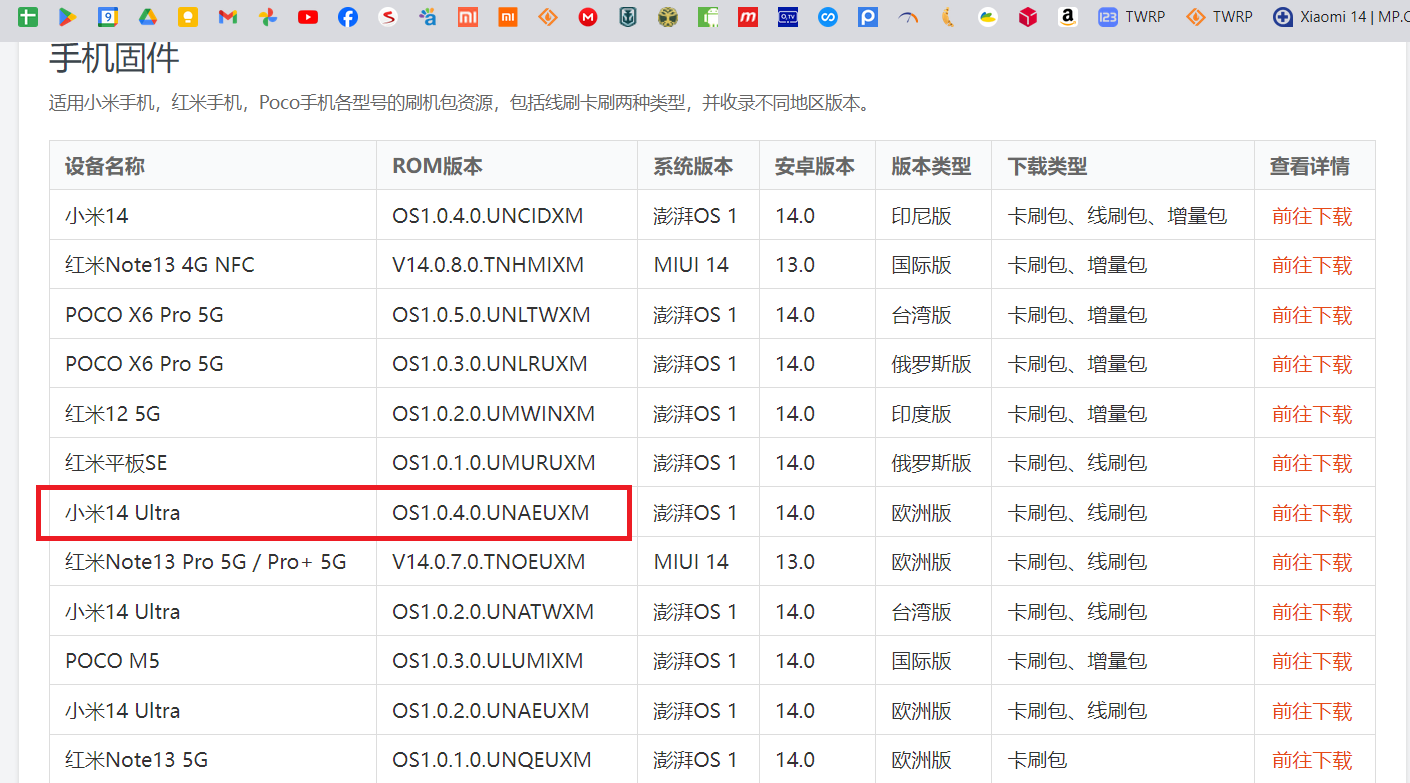Click the 手机固件 page heading
This screenshot has height=783, width=1410.
pyautogui.click(x=114, y=59)
